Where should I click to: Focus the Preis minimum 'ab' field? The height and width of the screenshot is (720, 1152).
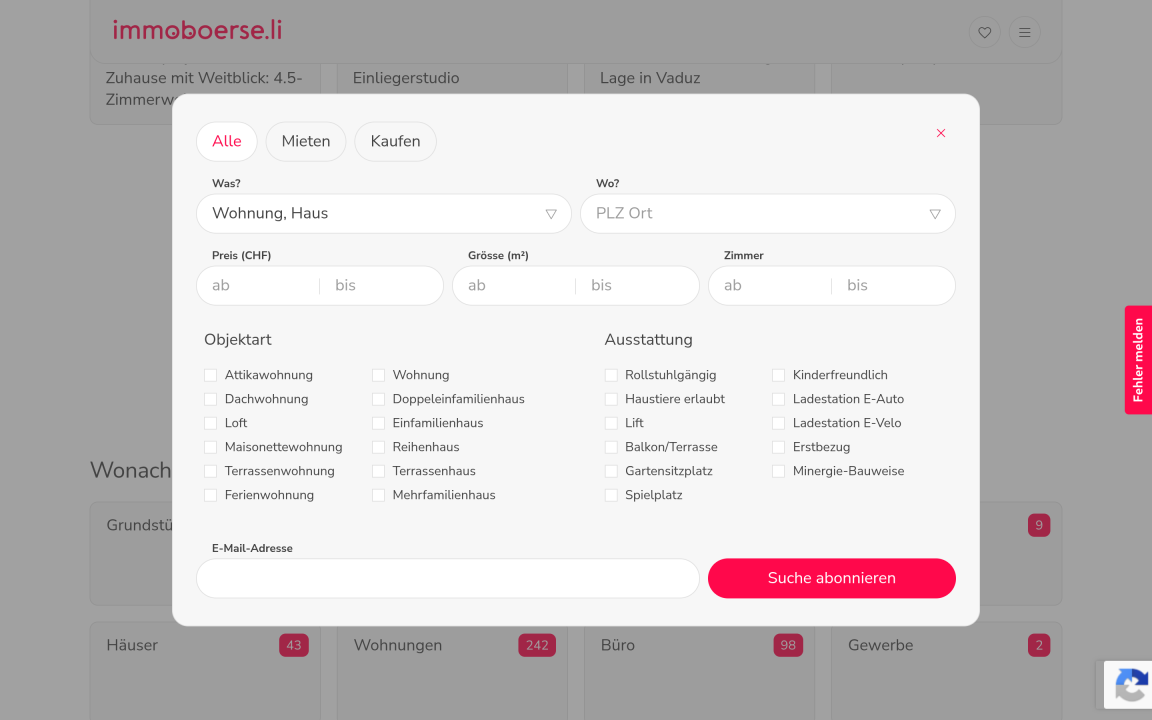point(258,286)
